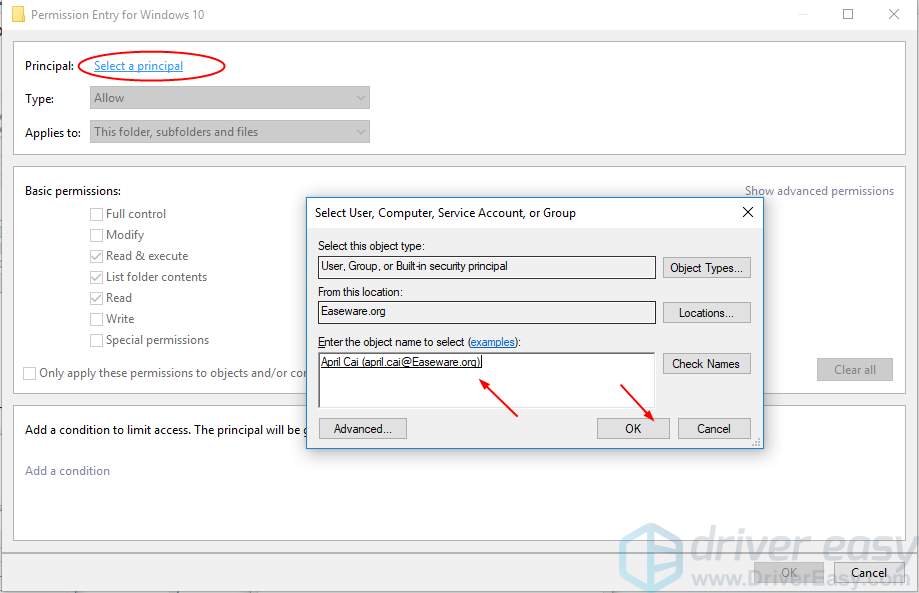Enable the Write permission checkbox

click(x=97, y=319)
